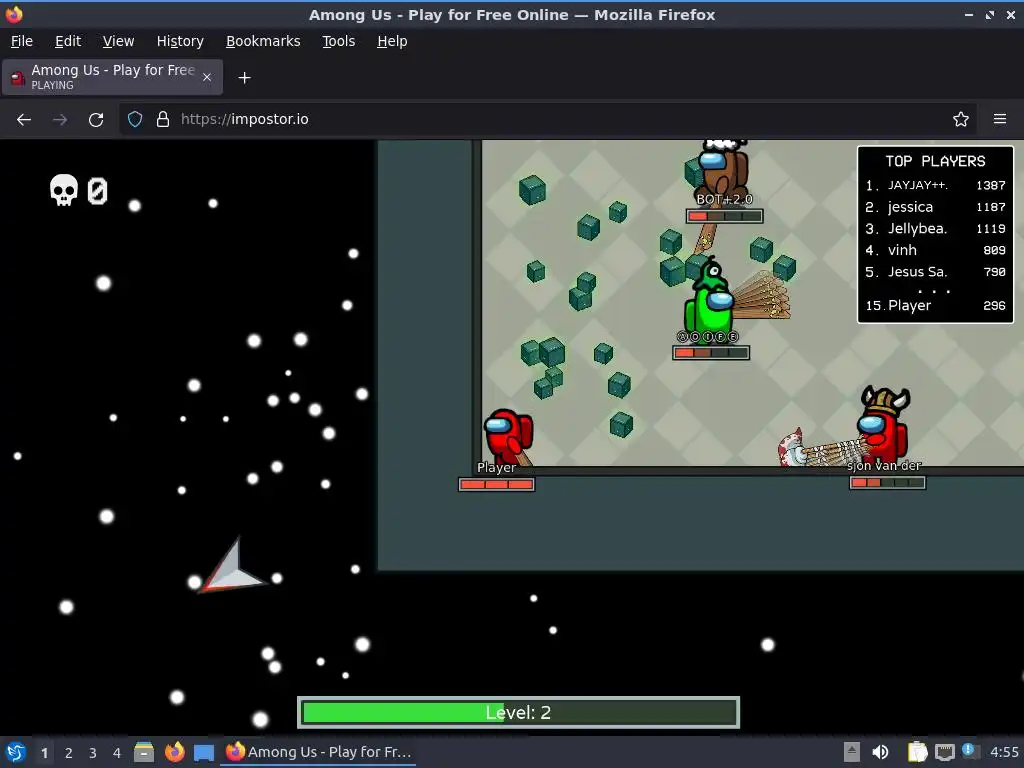Launch Firefox from taskbar icon
This screenshot has height=768, width=1024.
(x=174, y=752)
